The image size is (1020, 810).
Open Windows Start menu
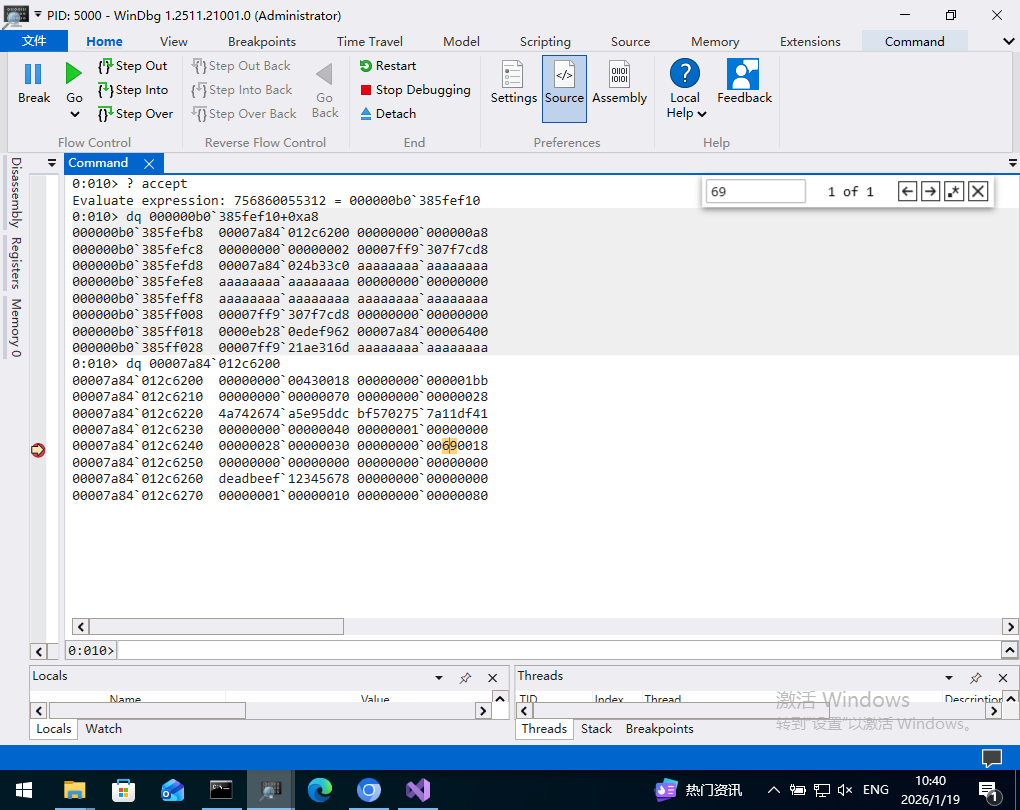(24, 790)
